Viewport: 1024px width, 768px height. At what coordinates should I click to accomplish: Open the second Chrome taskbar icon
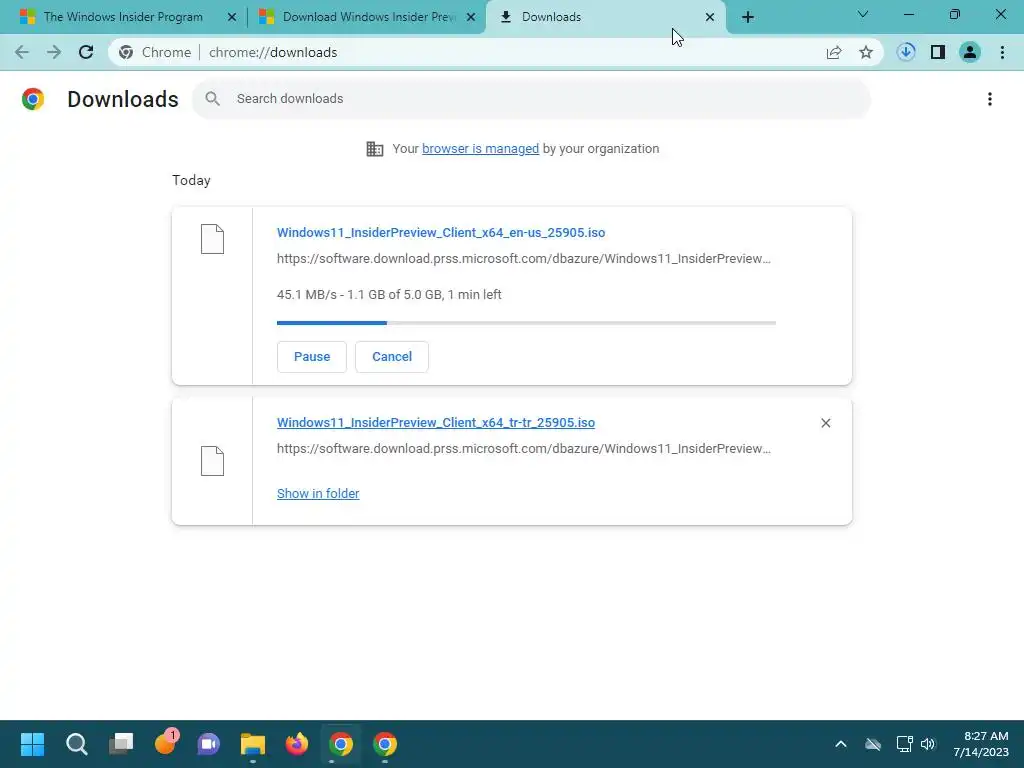385,744
